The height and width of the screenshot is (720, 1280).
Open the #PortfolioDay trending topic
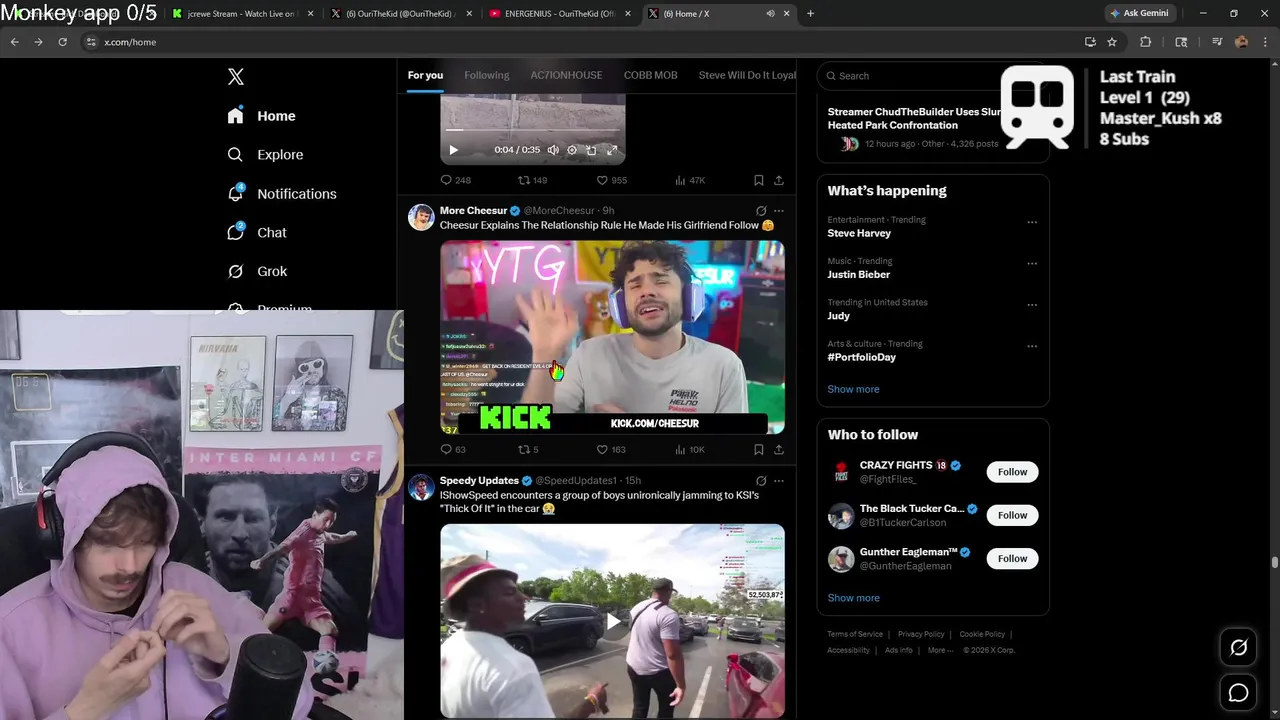point(861,357)
